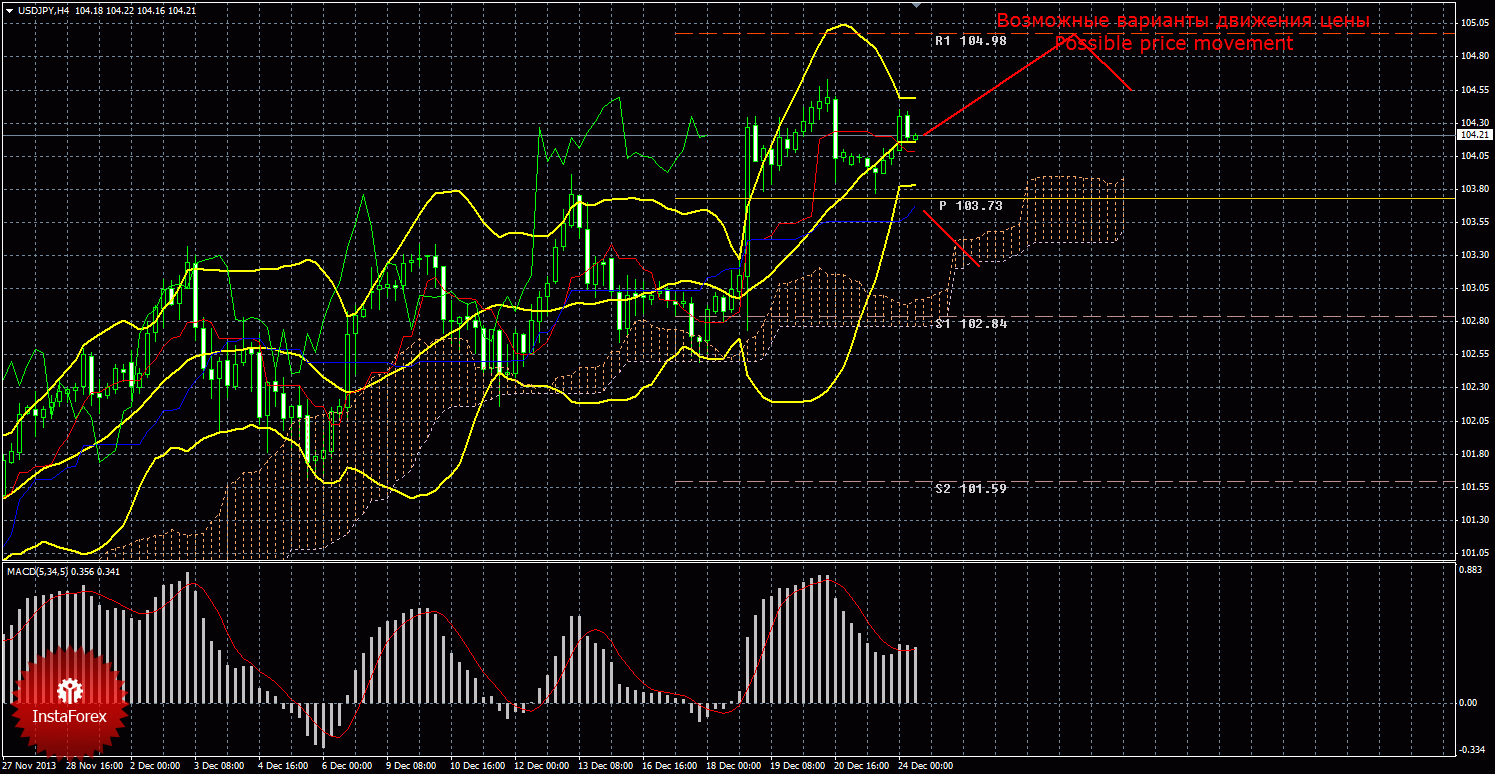The width and height of the screenshot is (1495, 774).
Task: Click the 27 Nov 2013 date label
Action: [x=29, y=766]
